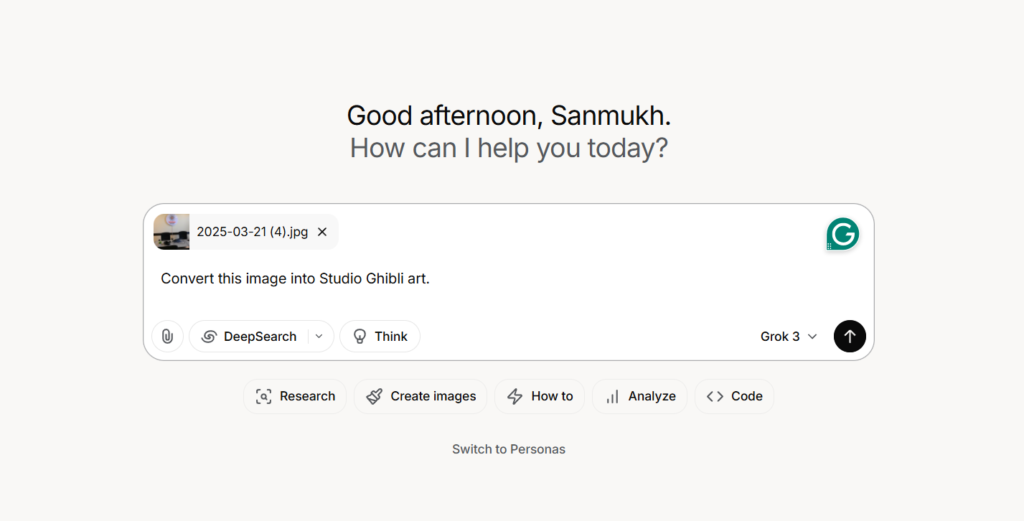Open the attached image thumbnail preview
This screenshot has height=521, width=1024.
point(171,232)
